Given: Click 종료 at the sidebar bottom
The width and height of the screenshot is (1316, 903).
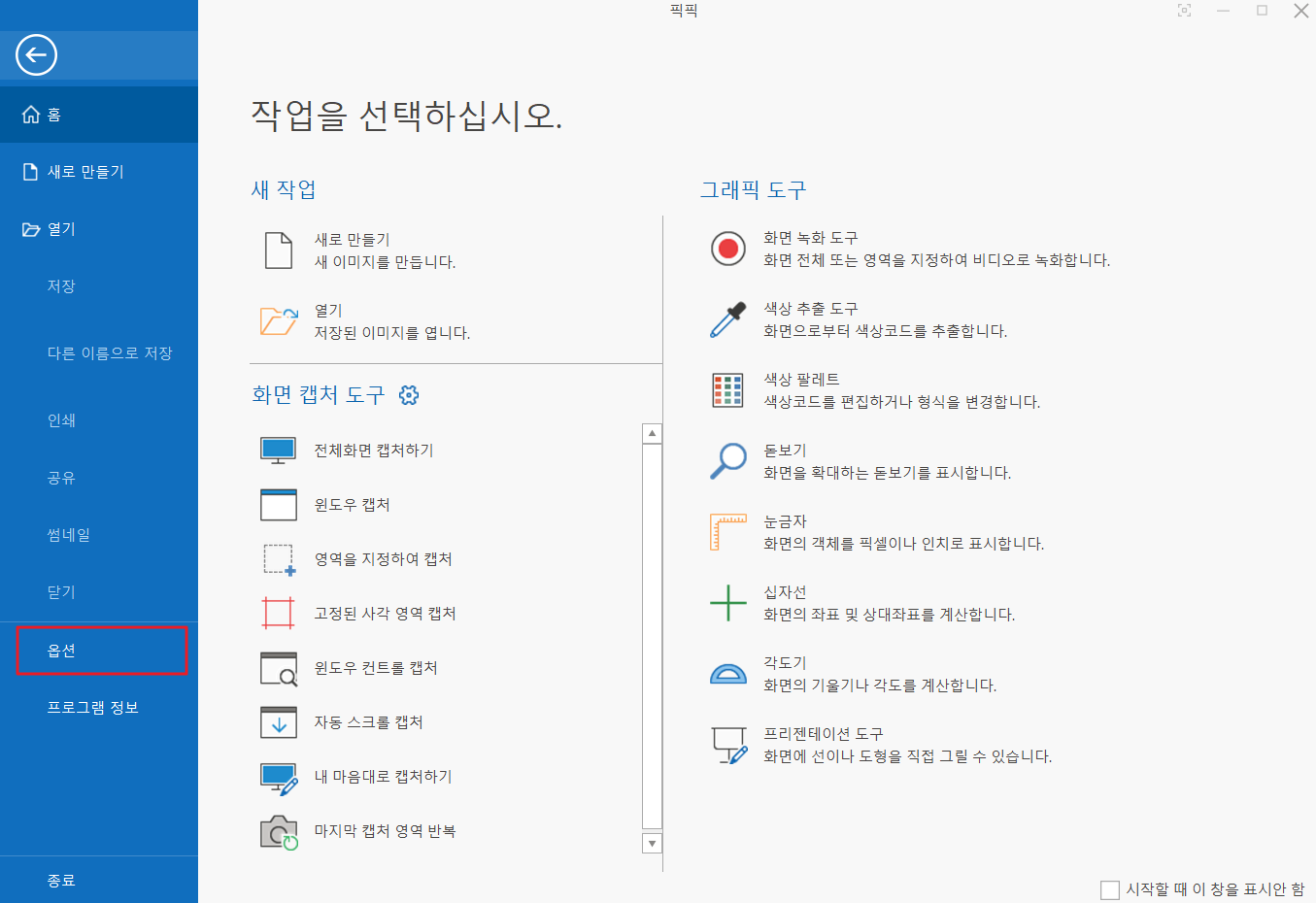Looking at the screenshot, I should 61,881.
